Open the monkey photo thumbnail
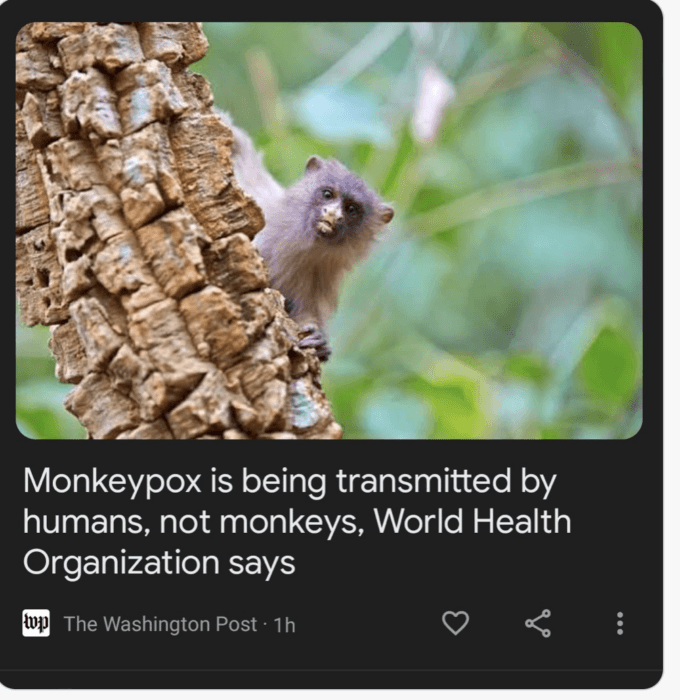This screenshot has height=700, width=680. (329, 230)
